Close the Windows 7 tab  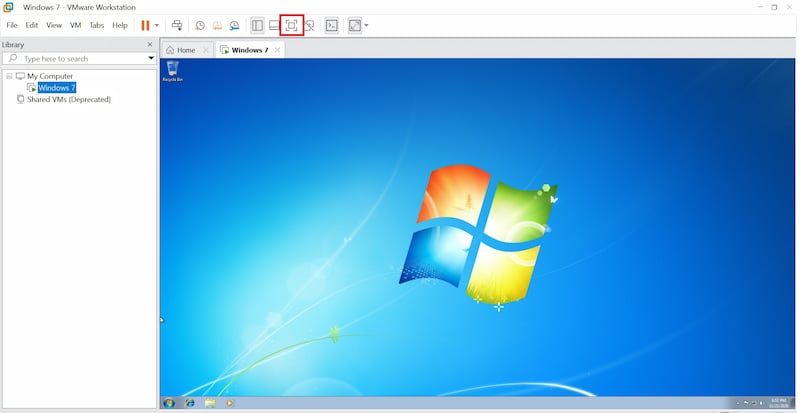coord(278,50)
